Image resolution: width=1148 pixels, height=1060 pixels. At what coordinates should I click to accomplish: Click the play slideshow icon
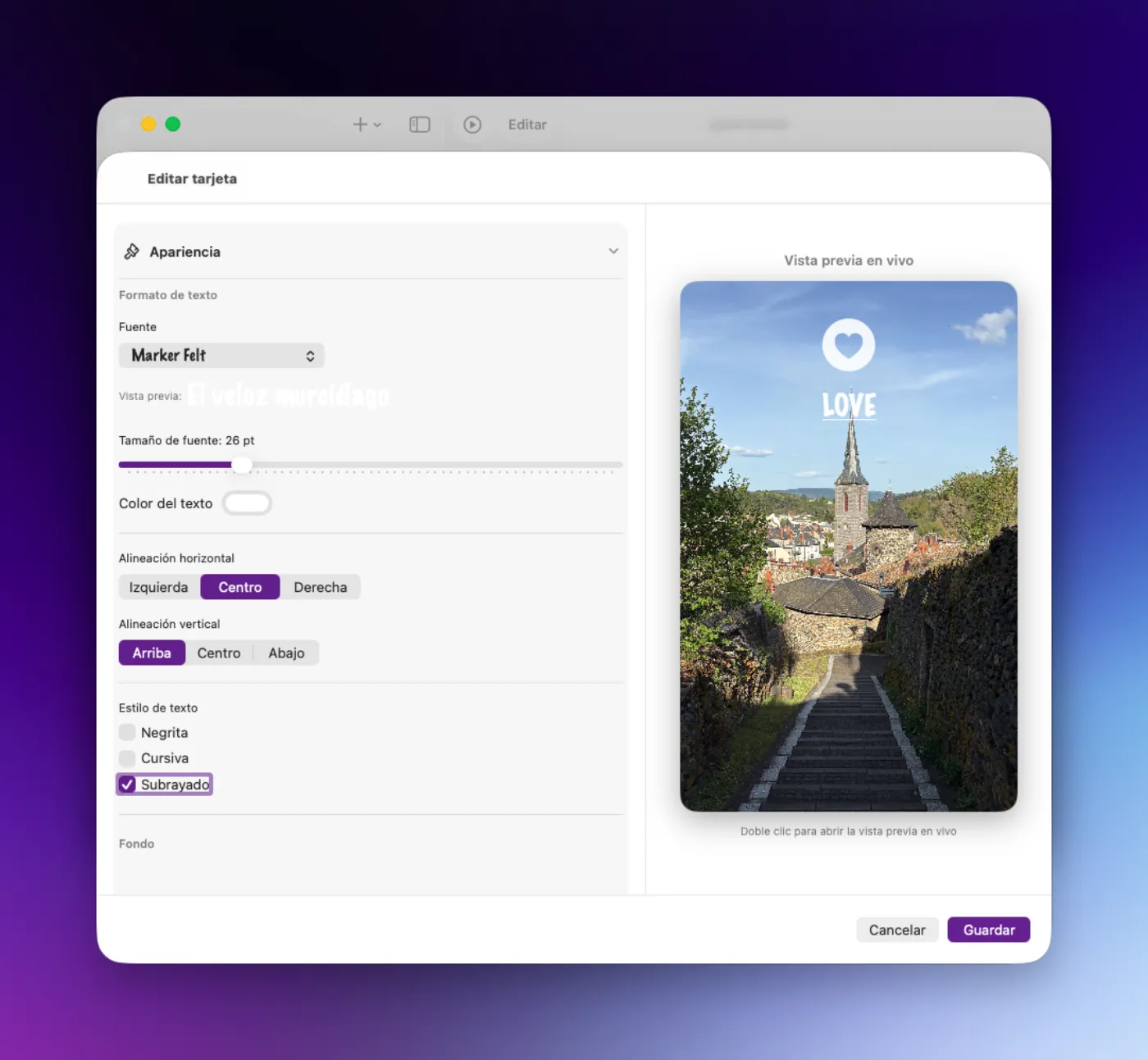point(472,125)
